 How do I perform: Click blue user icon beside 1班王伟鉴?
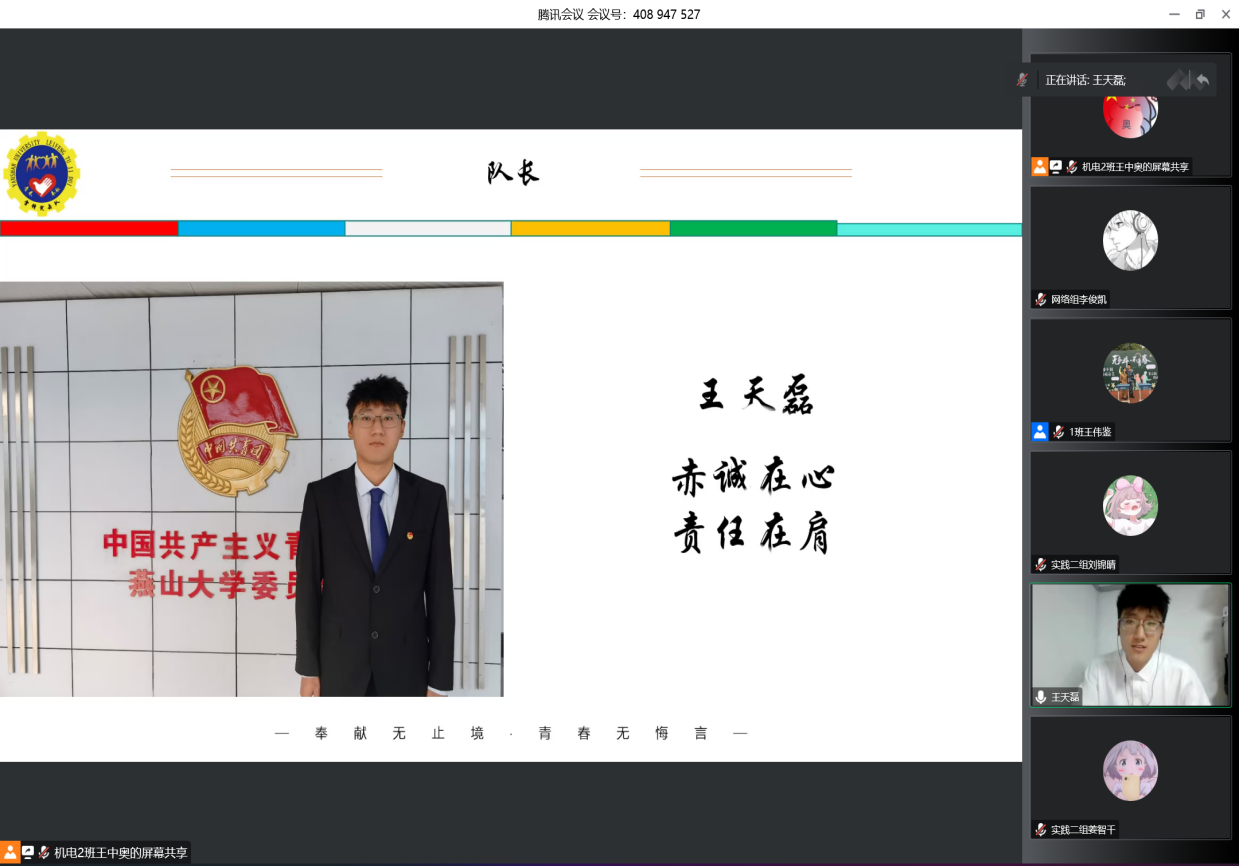click(x=1040, y=432)
